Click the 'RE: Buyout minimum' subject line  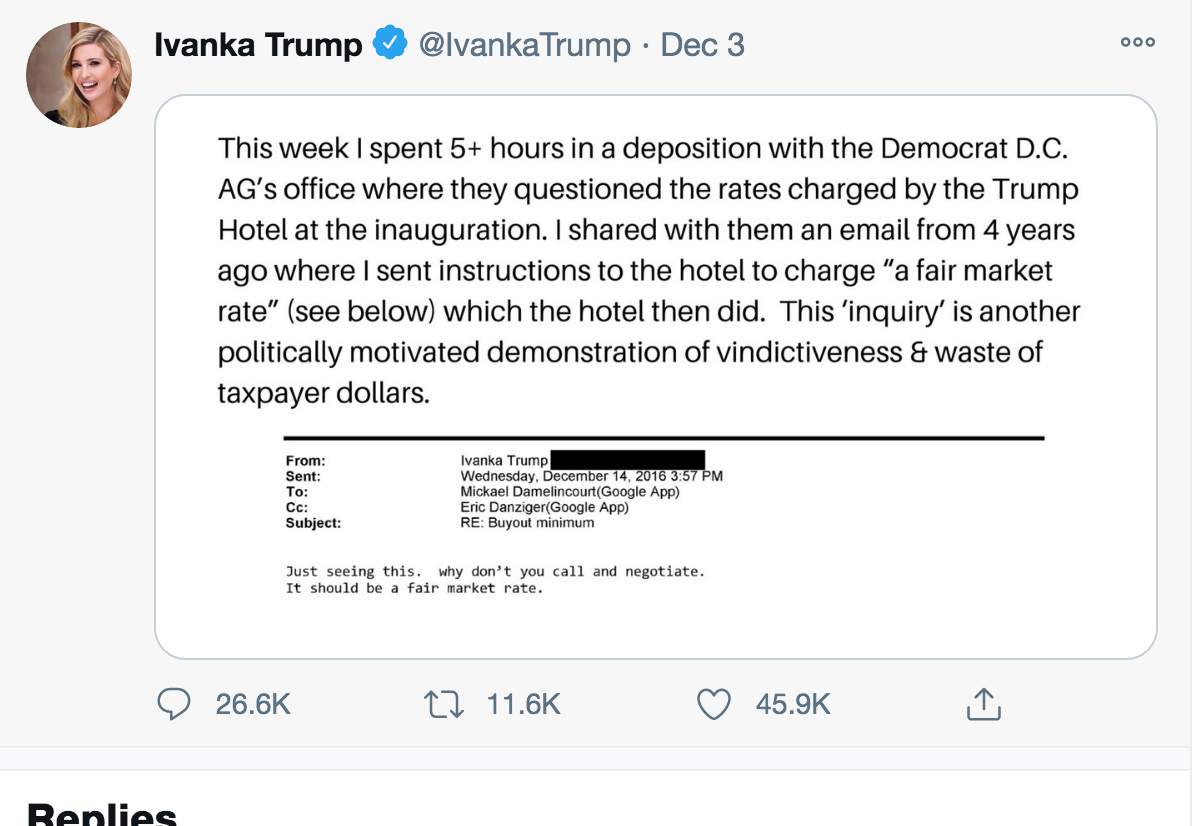(x=527, y=522)
